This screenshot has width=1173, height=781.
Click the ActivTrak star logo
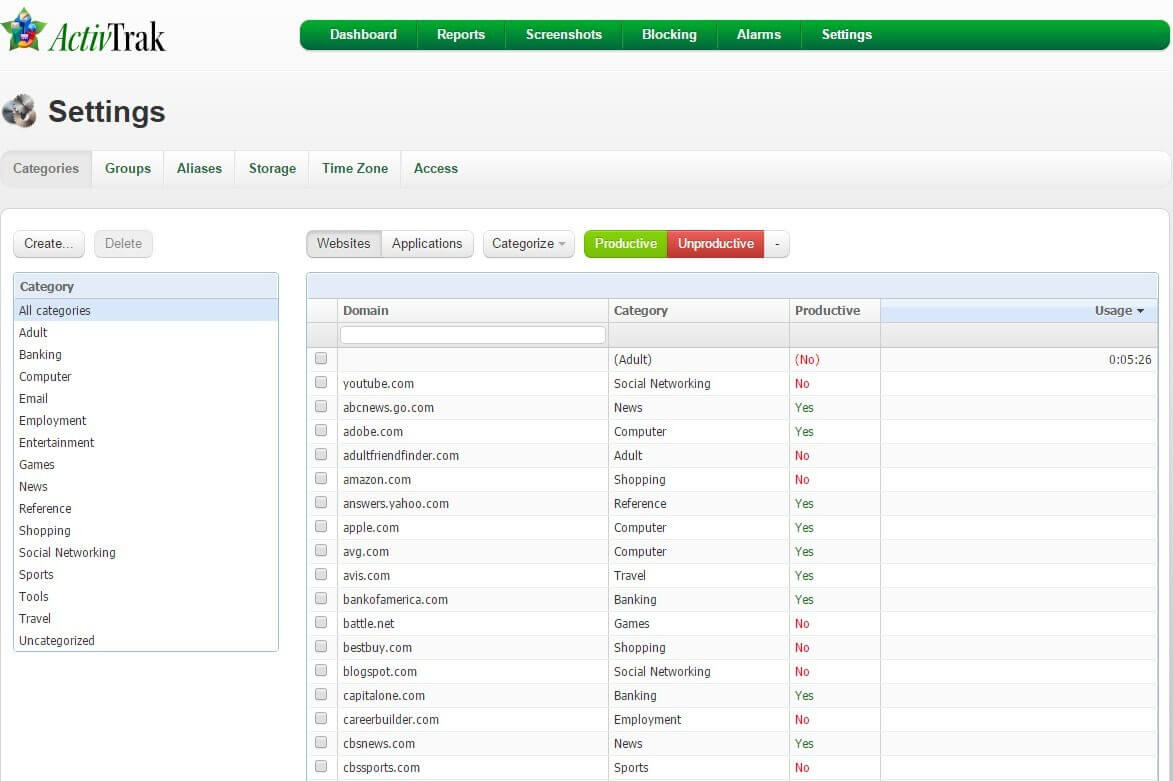24,30
